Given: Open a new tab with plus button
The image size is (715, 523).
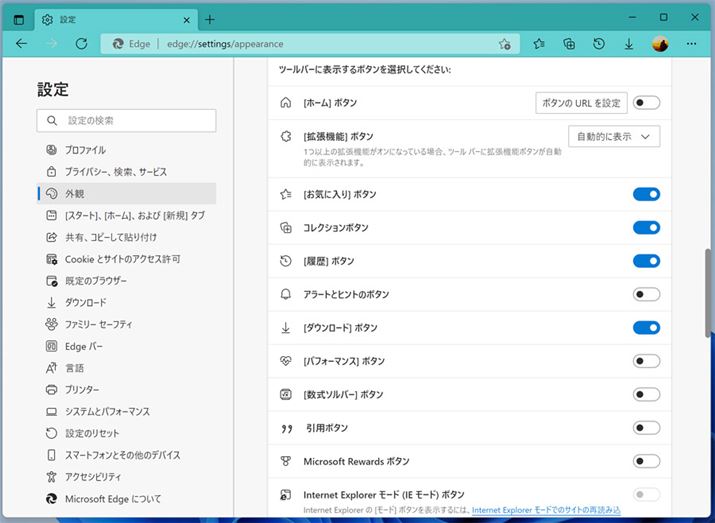Looking at the screenshot, I should coord(209,19).
